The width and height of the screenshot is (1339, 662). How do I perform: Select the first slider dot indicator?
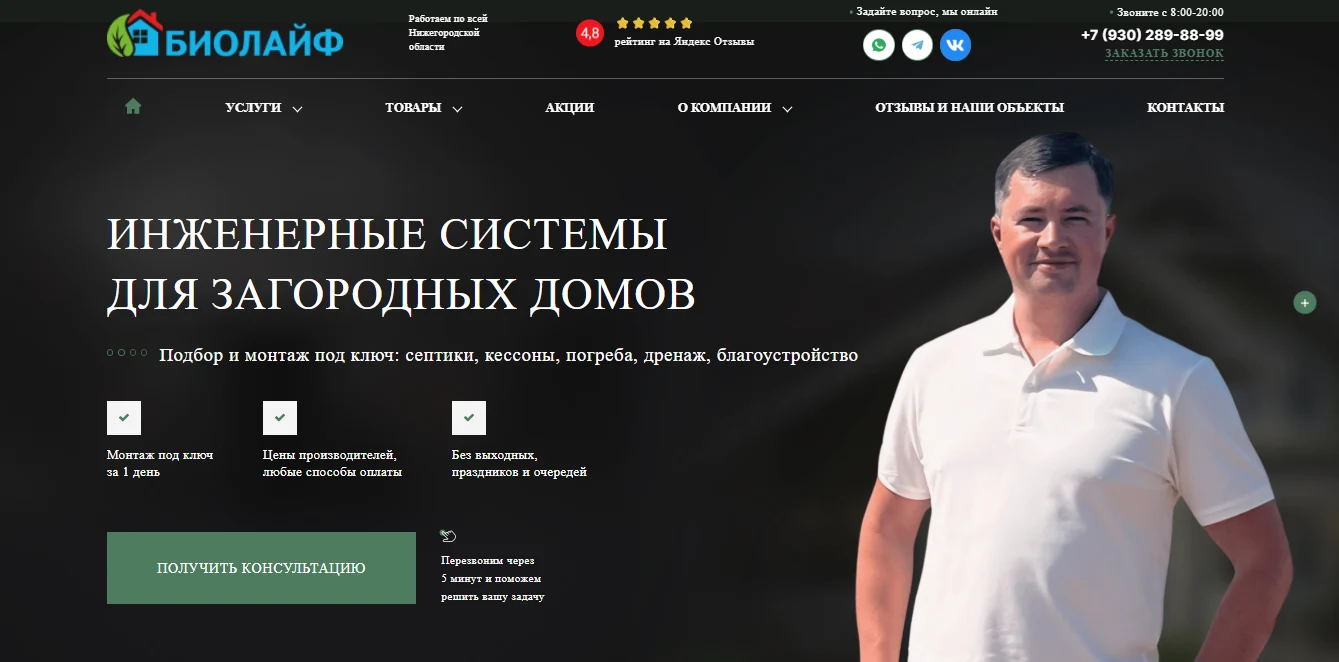(110, 353)
